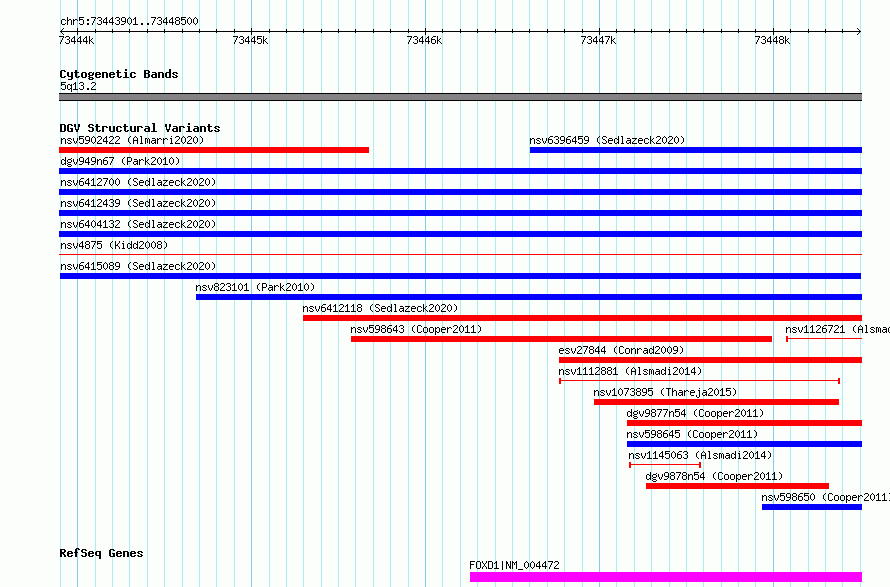Click the nsv5902422 (Almarri2020) red variant bar
The height and width of the screenshot is (587, 890).
pos(214,150)
